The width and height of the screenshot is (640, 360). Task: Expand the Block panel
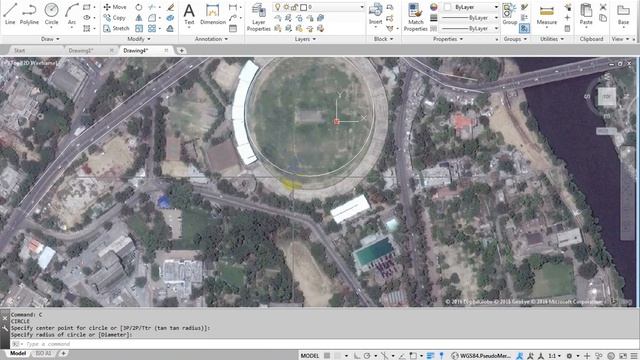(383, 39)
